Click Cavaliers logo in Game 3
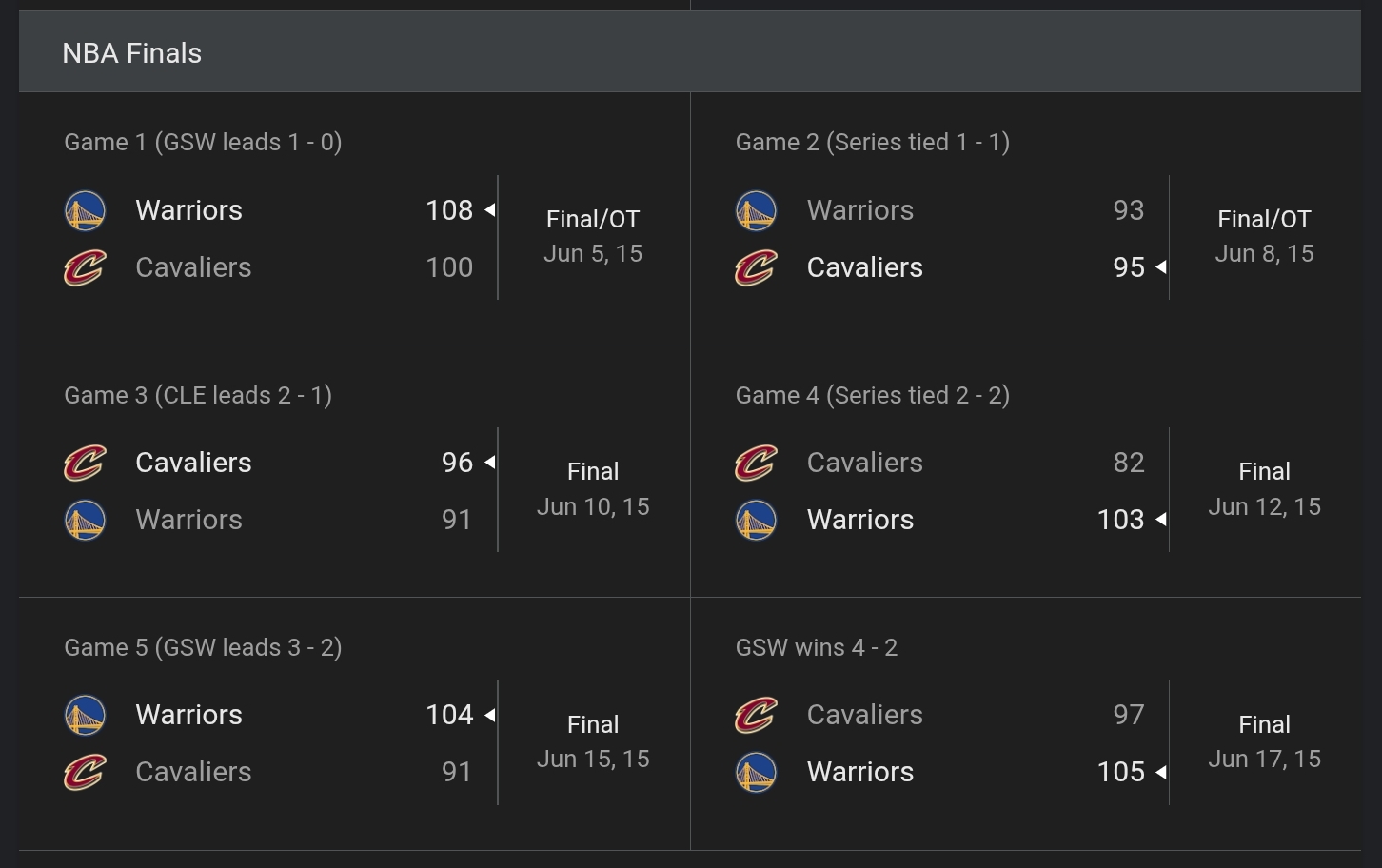1382x868 pixels. [85, 463]
